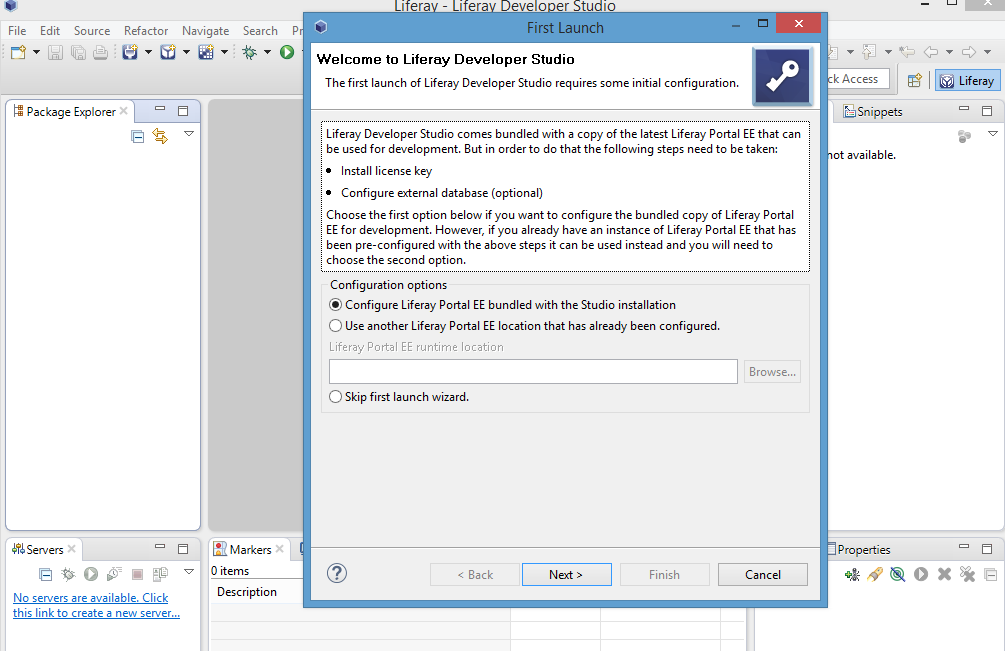Click the Debug bug icon in toolbar
Image resolution: width=1005 pixels, height=651 pixels.
pyautogui.click(x=249, y=53)
